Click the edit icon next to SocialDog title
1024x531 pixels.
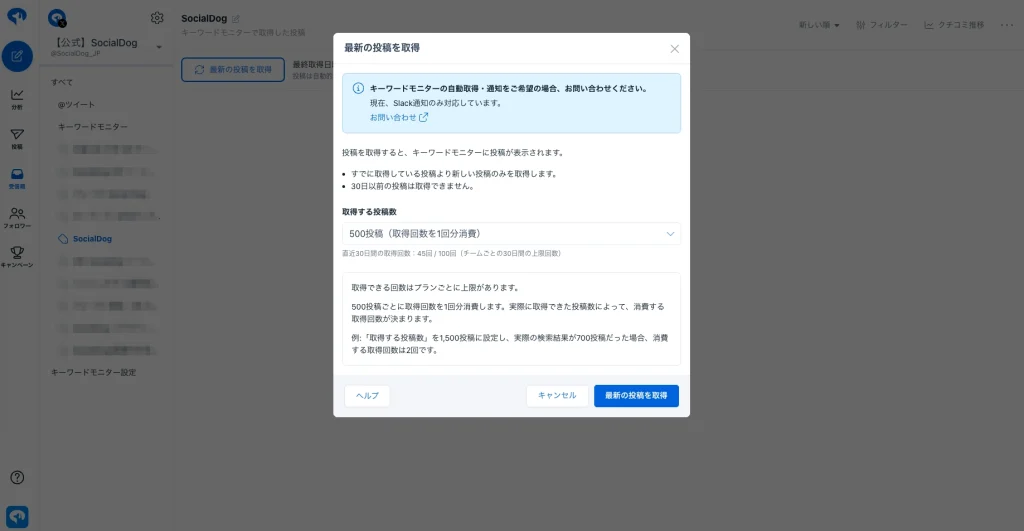pyautogui.click(x=236, y=19)
